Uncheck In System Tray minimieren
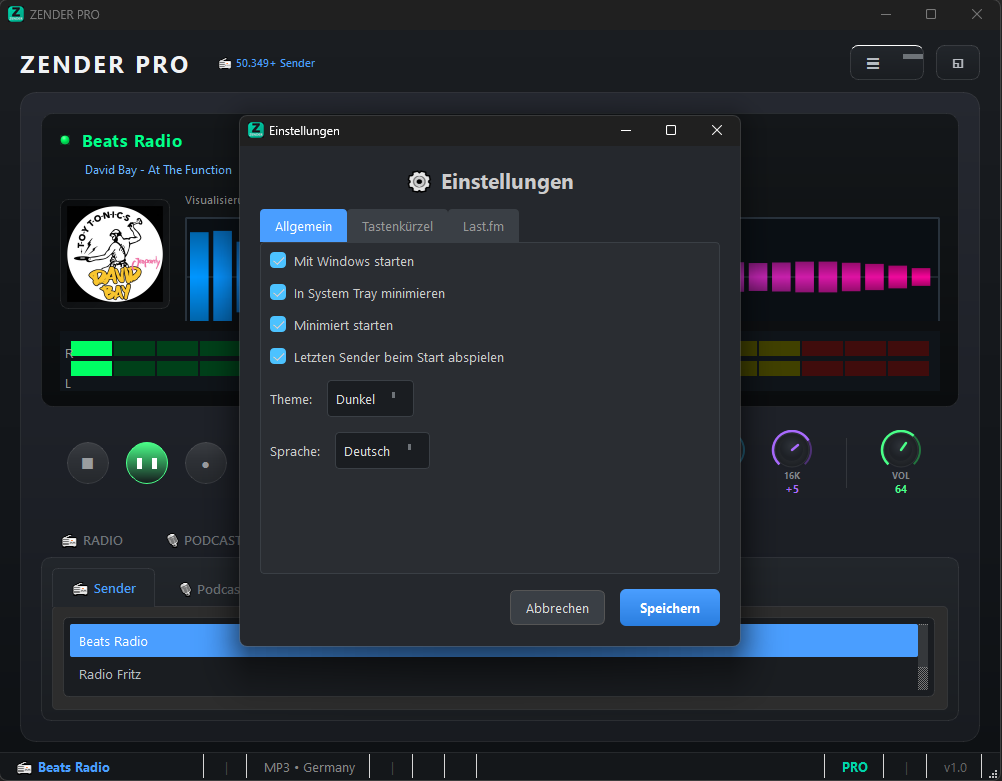The width and height of the screenshot is (1002, 781). (278, 293)
